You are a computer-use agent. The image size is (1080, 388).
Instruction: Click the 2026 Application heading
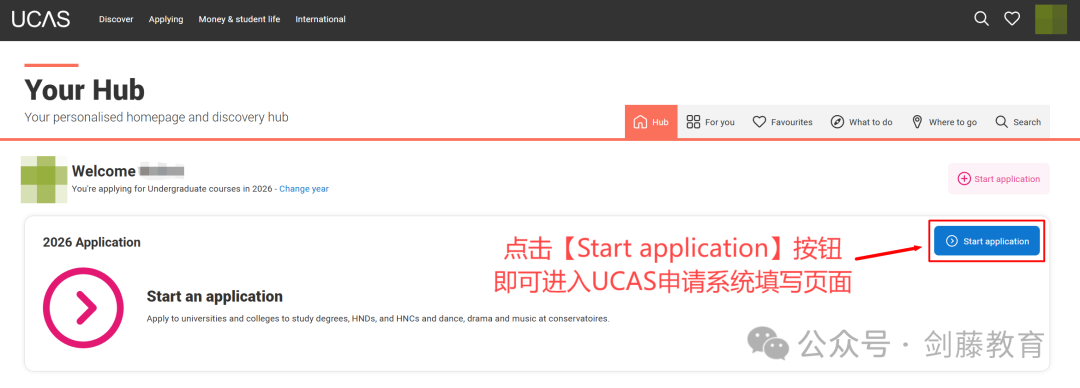click(x=92, y=243)
